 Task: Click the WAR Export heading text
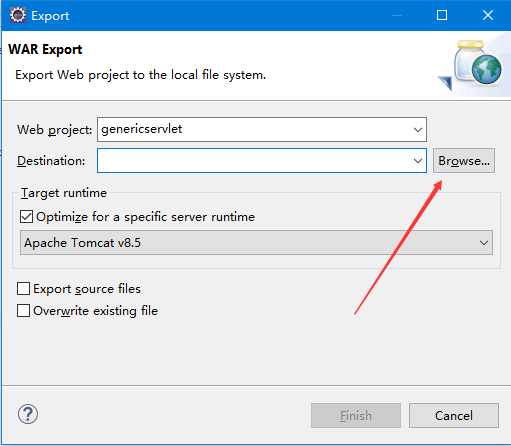click(x=45, y=50)
